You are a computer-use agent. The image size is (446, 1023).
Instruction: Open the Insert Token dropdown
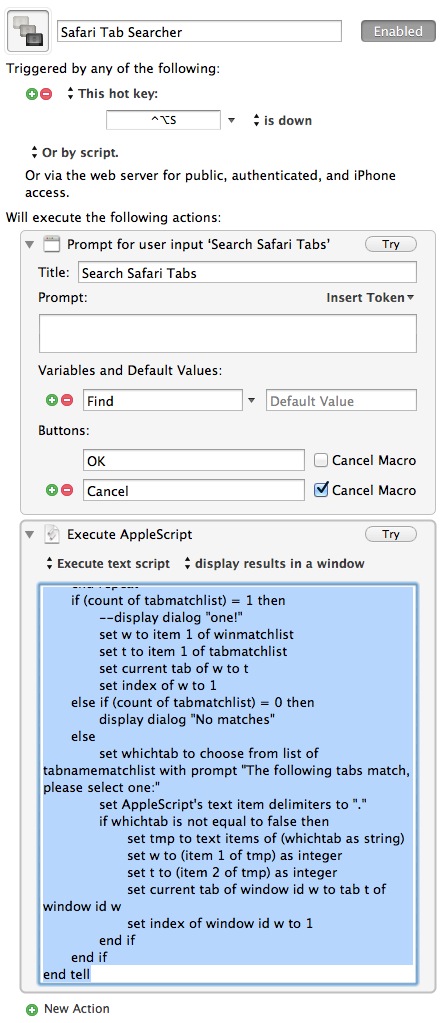tap(370, 298)
